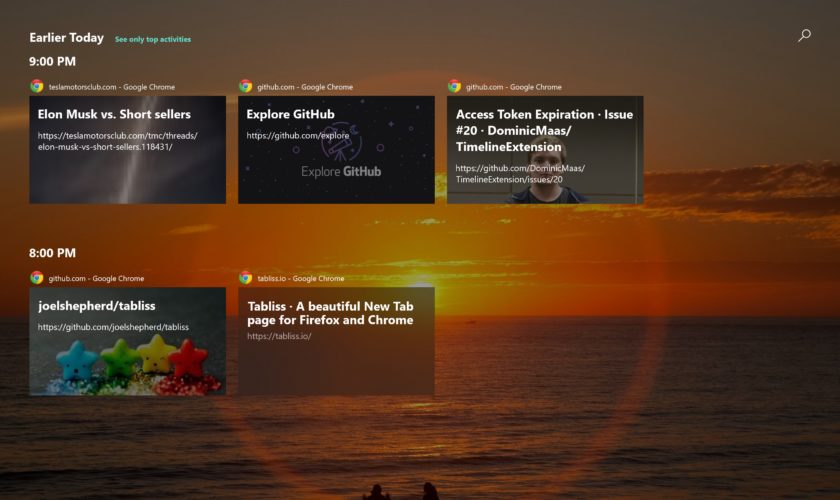This screenshot has width=840, height=500.
Task: Open the Elon Musk vs. Short sellers card
Action: pyautogui.click(x=128, y=150)
